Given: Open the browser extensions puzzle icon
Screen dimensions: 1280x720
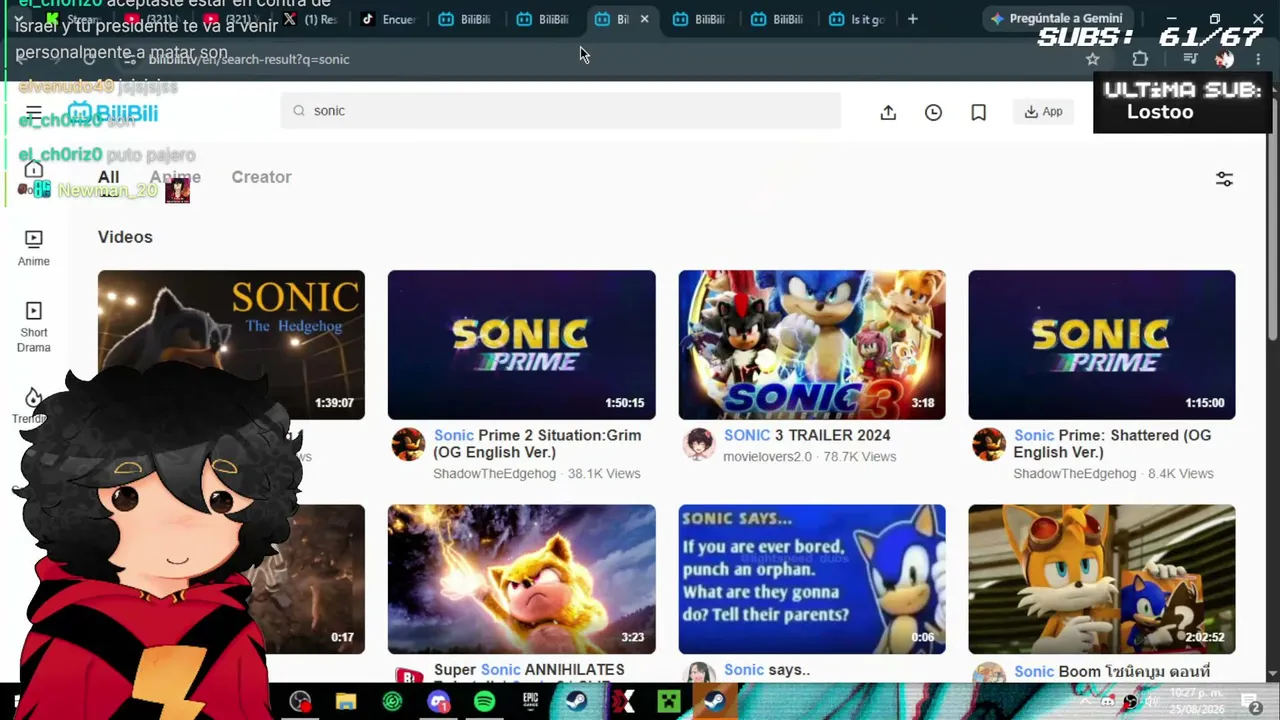Looking at the screenshot, I should [x=1139, y=59].
